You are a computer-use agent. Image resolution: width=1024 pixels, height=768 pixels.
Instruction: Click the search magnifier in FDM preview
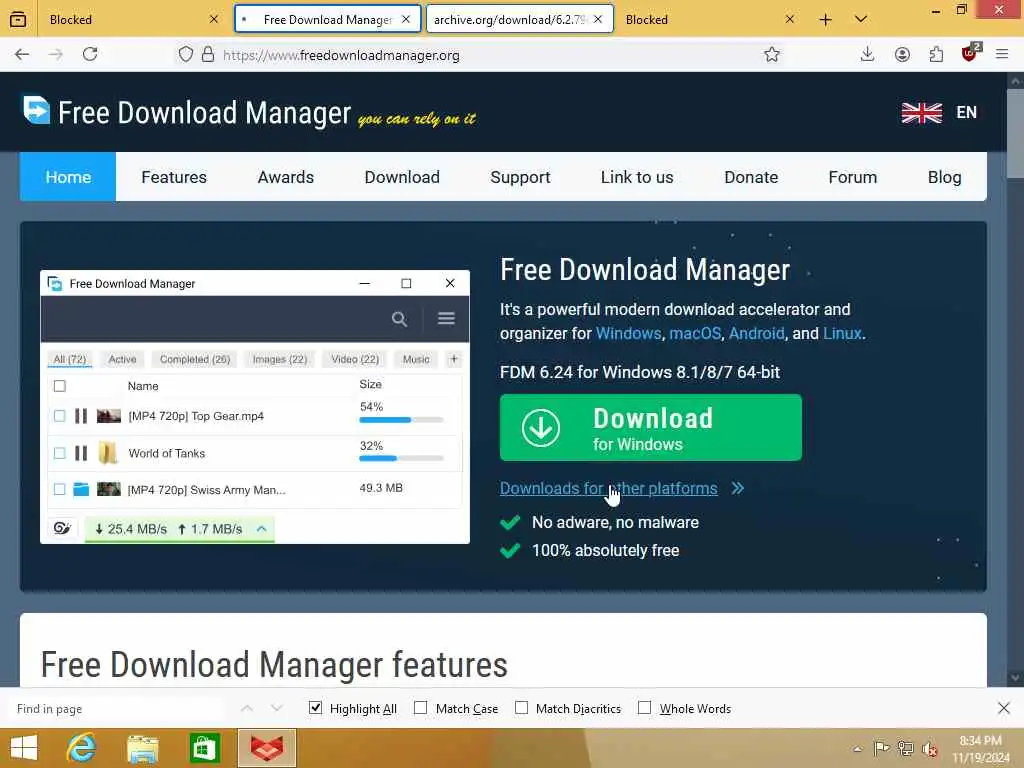tap(399, 319)
